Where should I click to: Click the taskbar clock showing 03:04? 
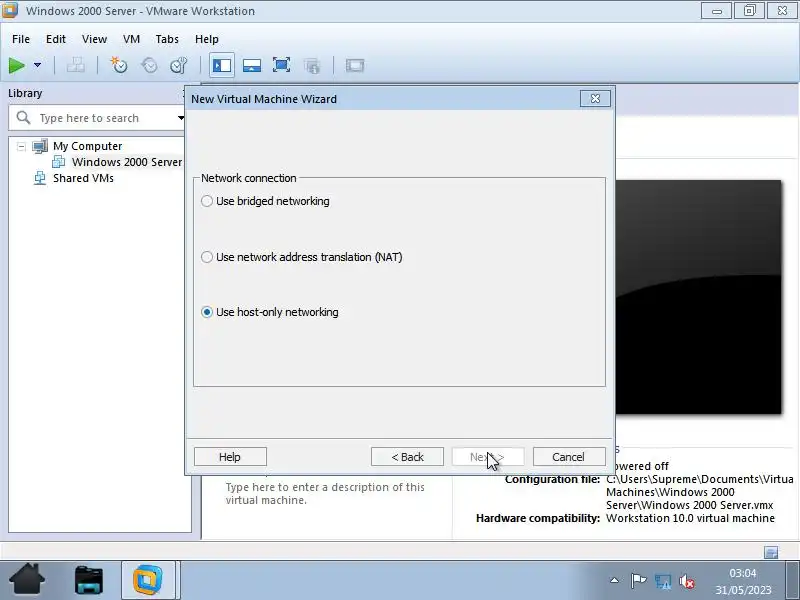(x=743, y=573)
